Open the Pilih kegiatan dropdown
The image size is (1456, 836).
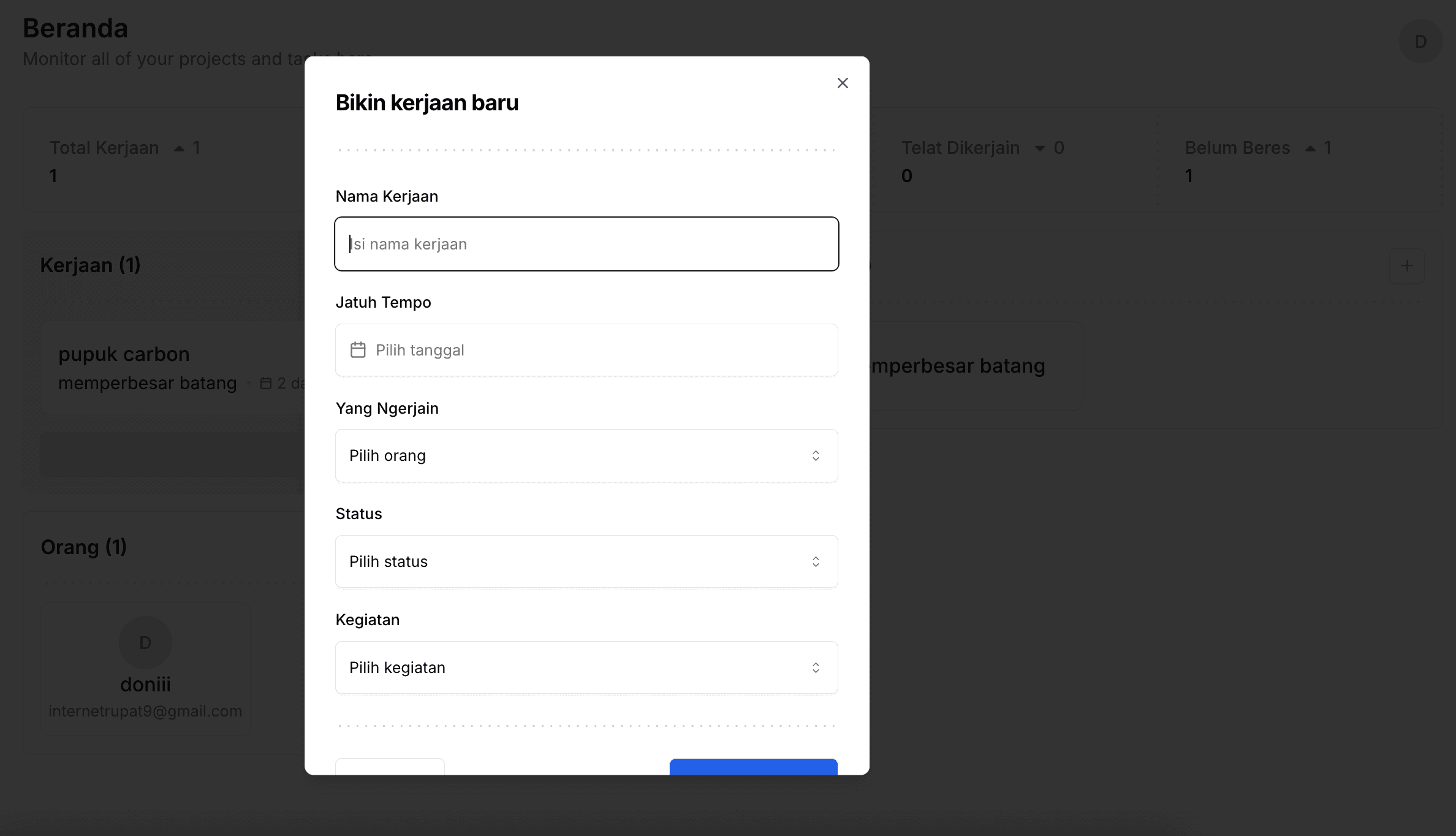[x=586, y=667]
